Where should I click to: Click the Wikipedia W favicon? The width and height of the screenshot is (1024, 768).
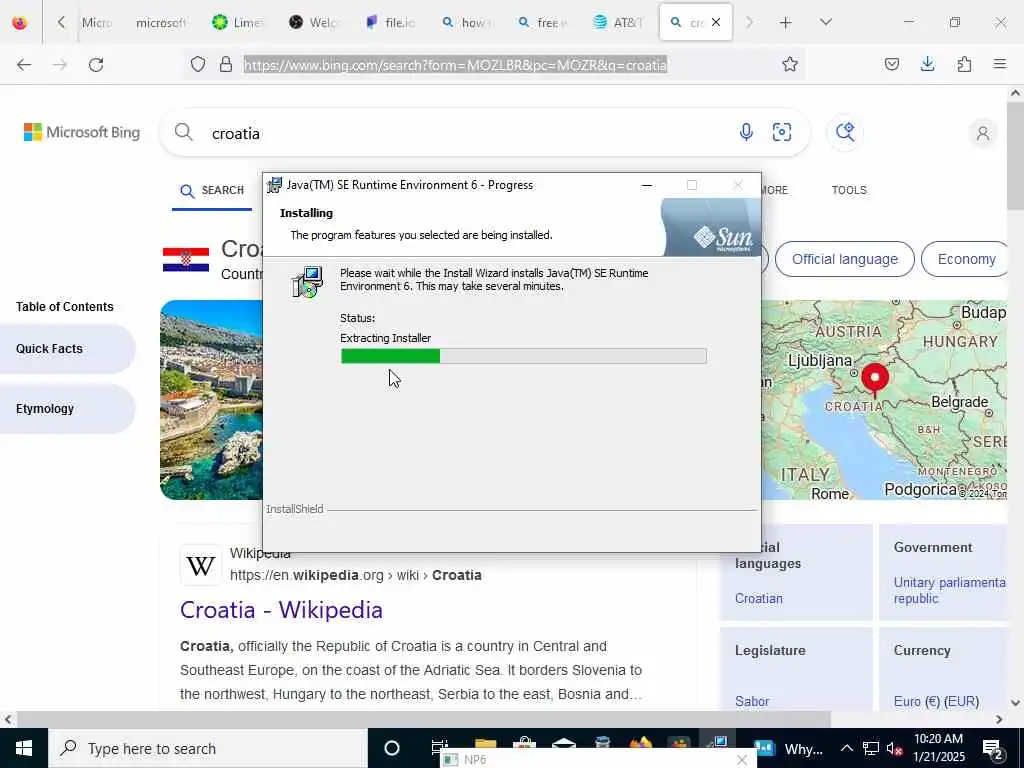[200, 566]
